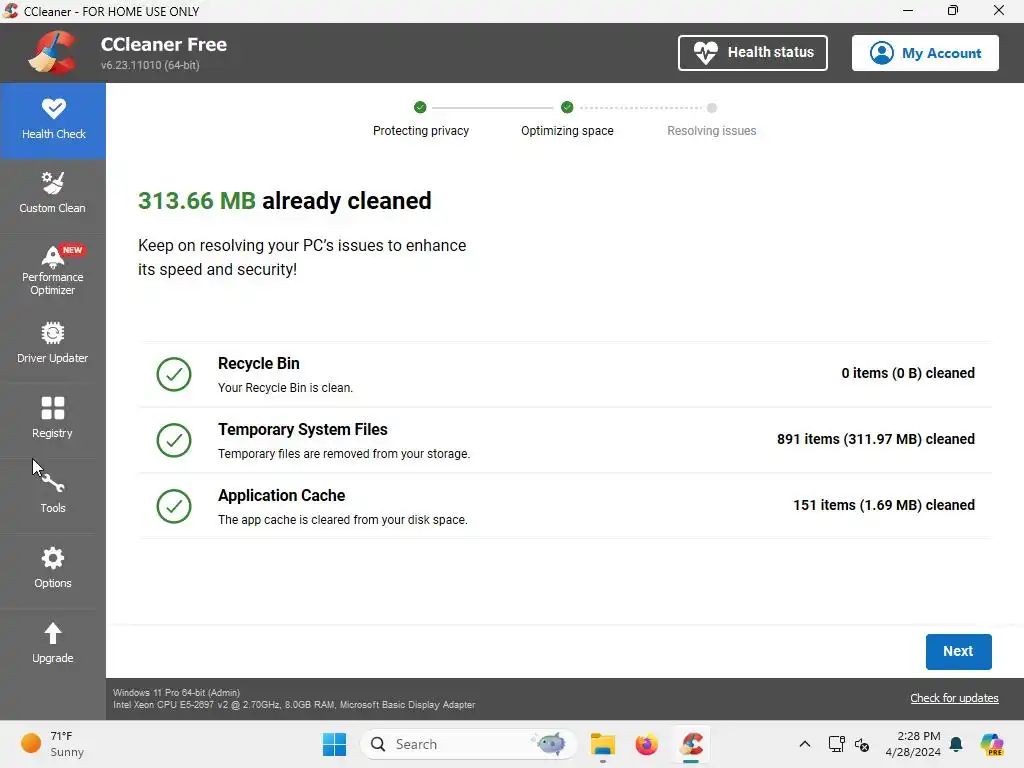Open the Registry section

click(53, 419)
